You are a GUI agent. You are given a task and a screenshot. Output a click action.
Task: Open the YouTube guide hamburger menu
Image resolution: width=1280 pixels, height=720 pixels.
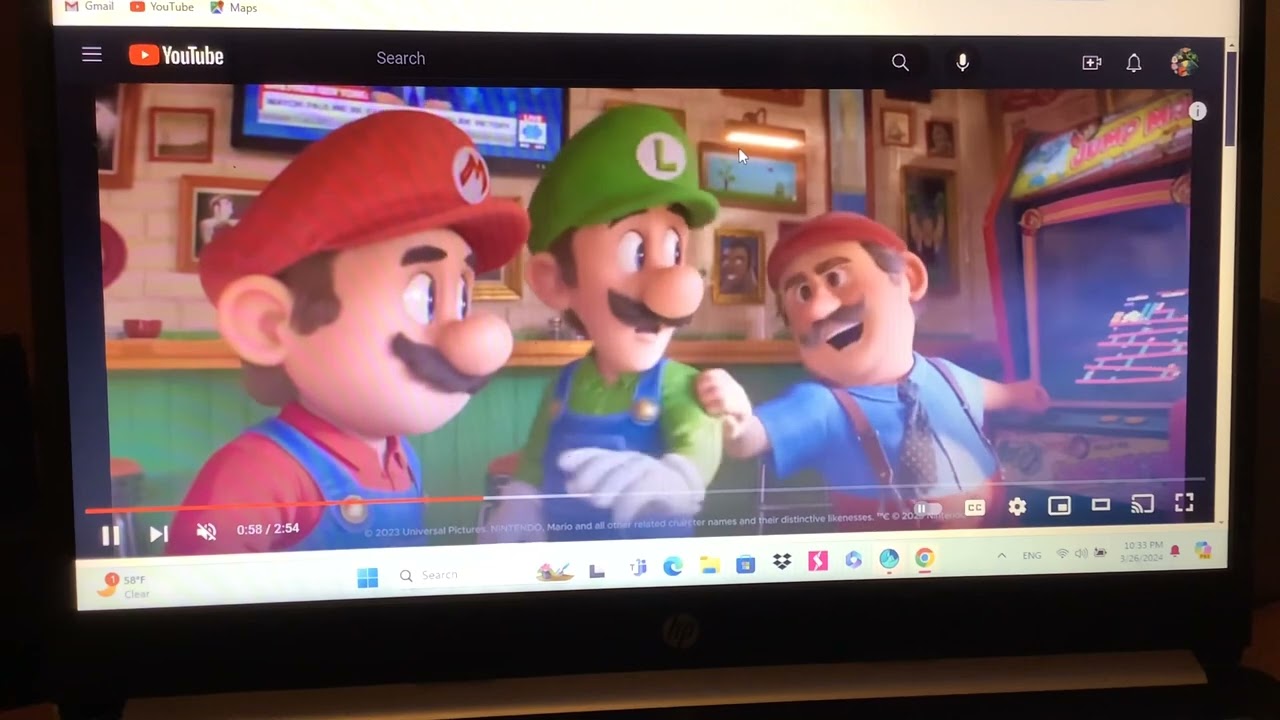[x=92, y=54]
